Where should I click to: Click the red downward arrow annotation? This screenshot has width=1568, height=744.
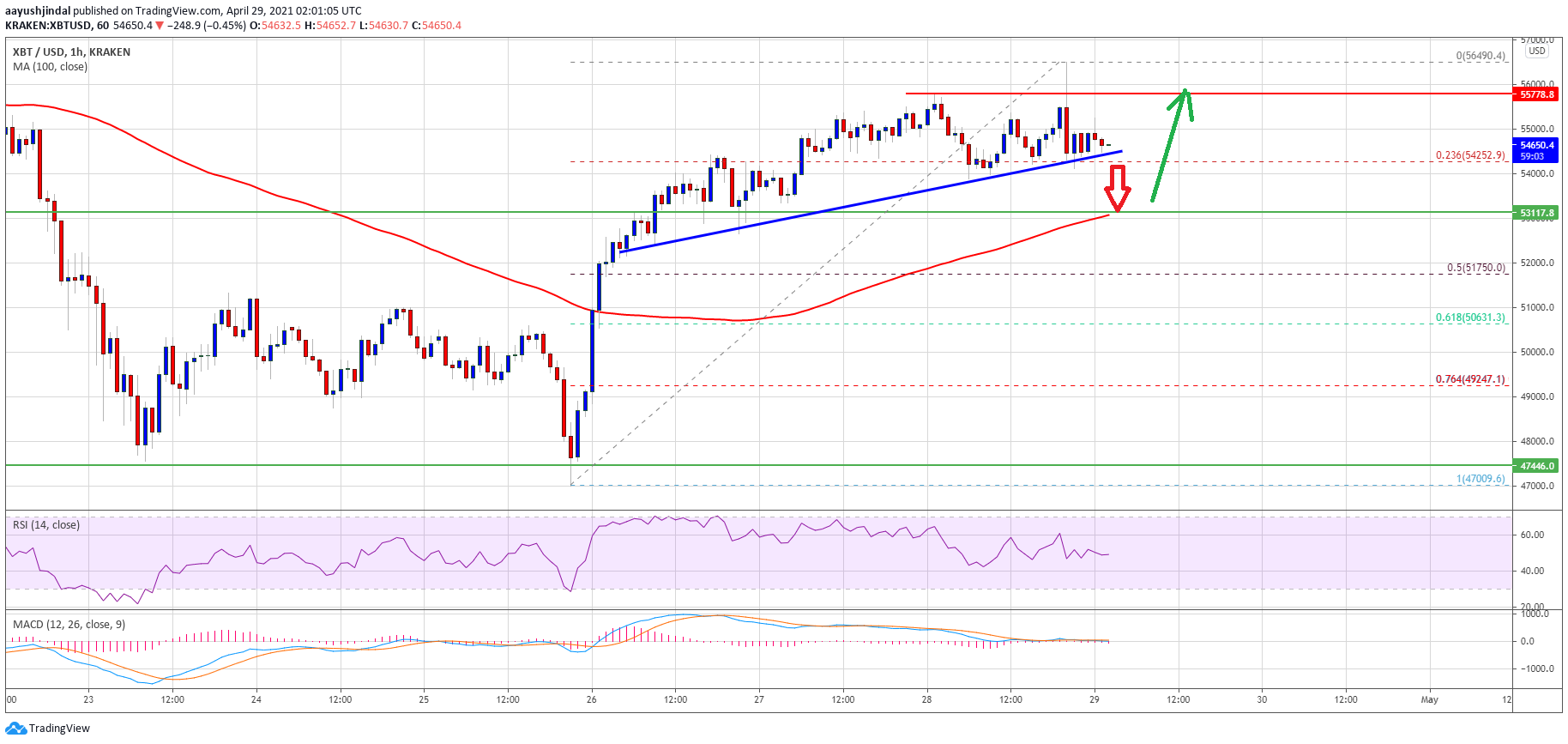click(1117, 189)
